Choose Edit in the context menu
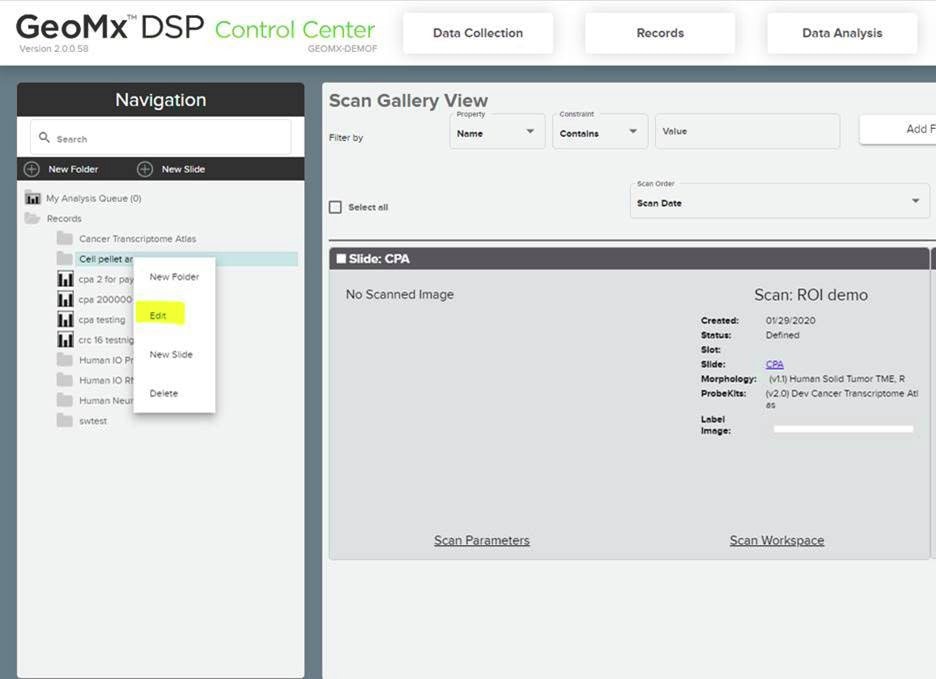 point(158,316)
